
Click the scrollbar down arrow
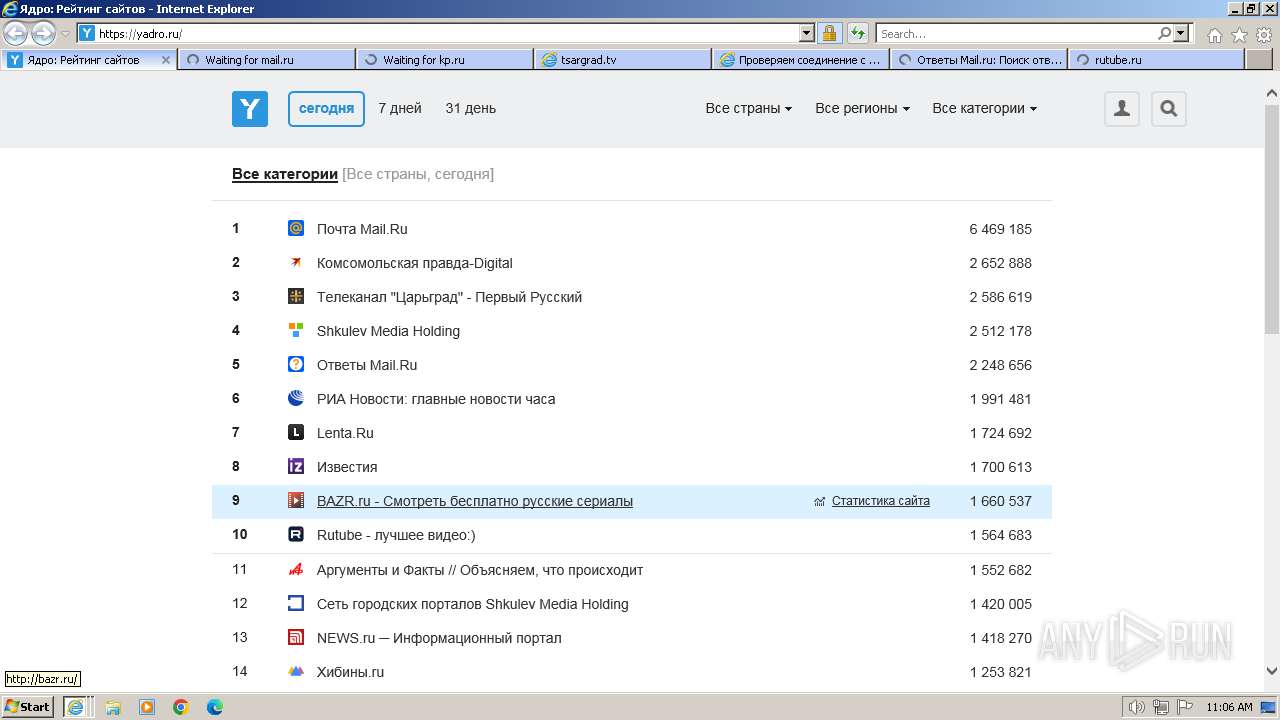point(1272,671)
